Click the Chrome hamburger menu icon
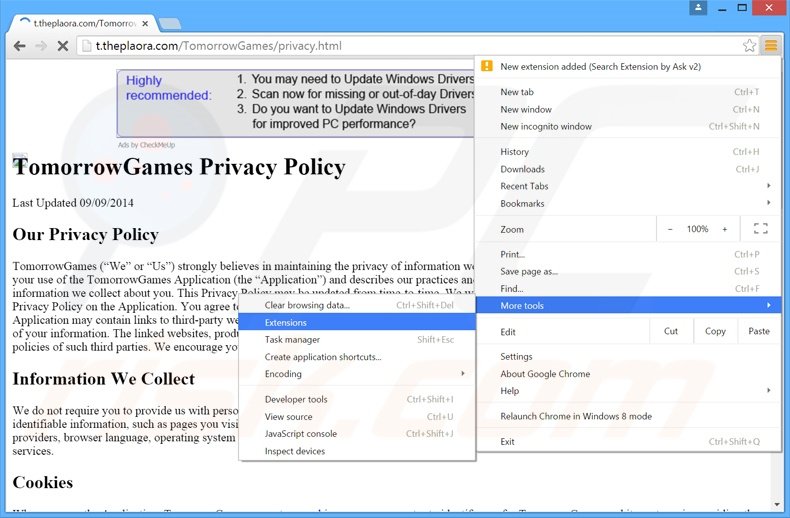This screenshot has height=518, width=790. tap(771, 45)
